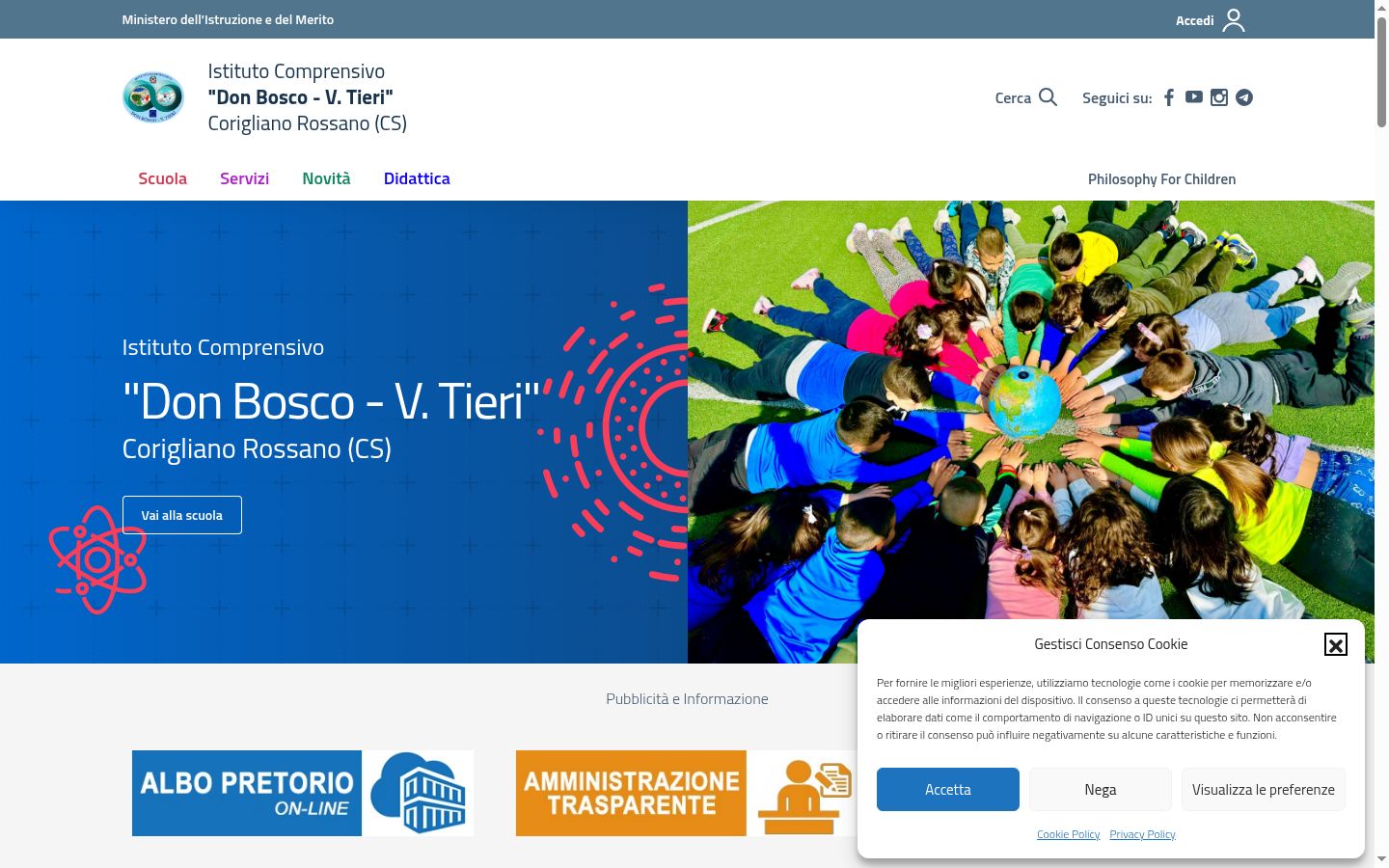Viewport: 1389px width, 868px height.
Task: Click the page vertical scrollbar thumb
Action: [x=1381, y=71]
